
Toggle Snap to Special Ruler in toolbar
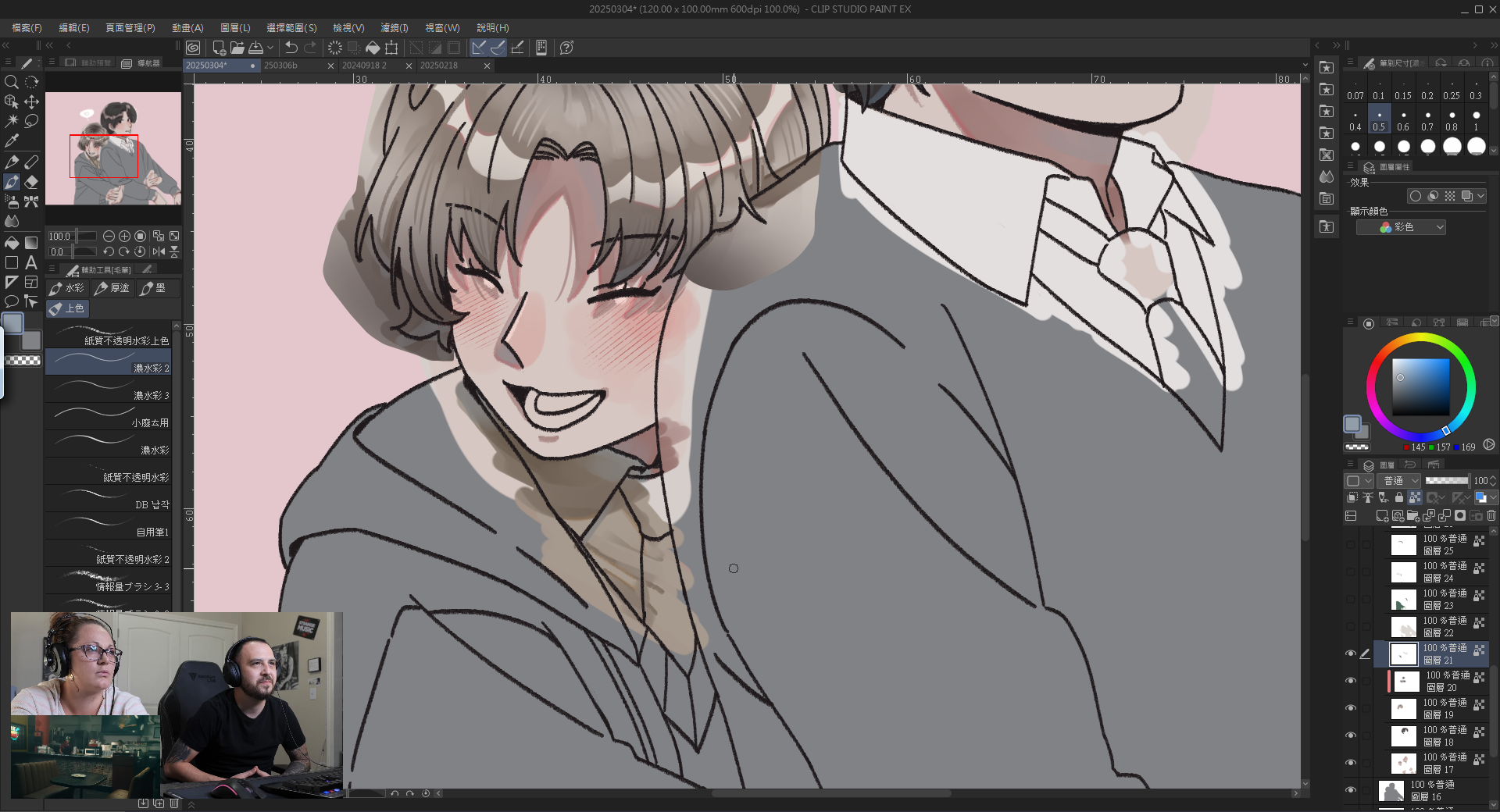[x=498, y=48]
